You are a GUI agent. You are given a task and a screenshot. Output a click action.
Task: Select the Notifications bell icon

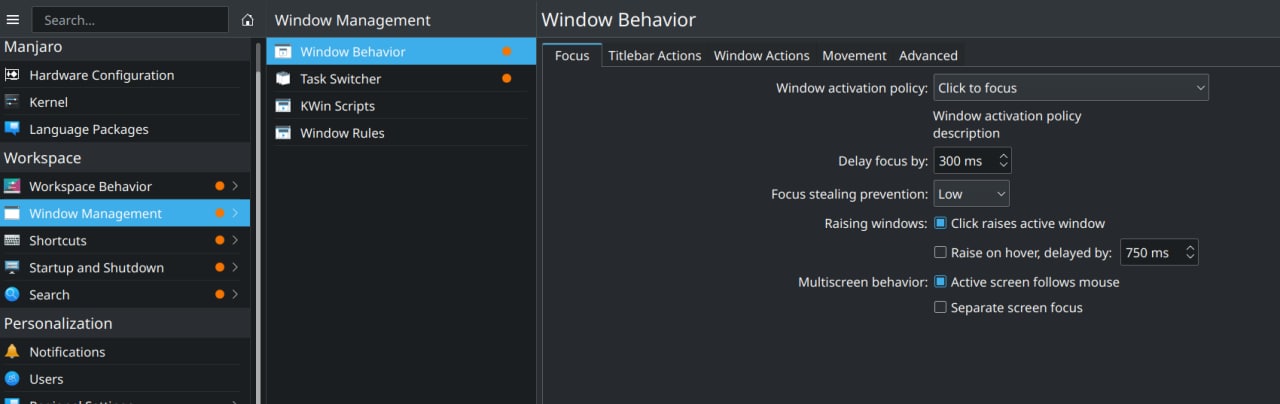pyautogui.click(x=12, y=351)
